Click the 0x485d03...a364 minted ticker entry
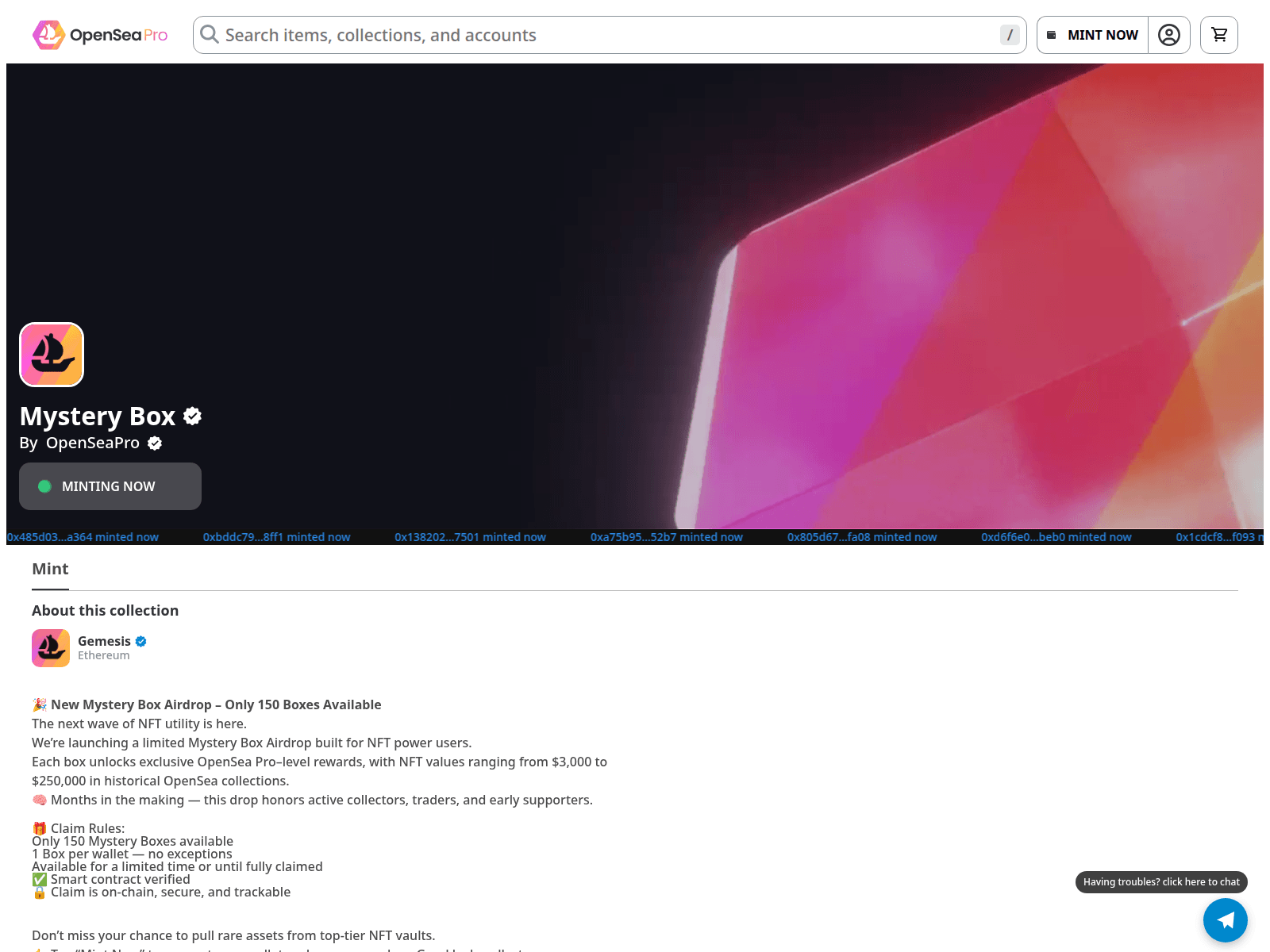Screen dimensions: 1270x952 pyautogui.click(x=83, y=537)
